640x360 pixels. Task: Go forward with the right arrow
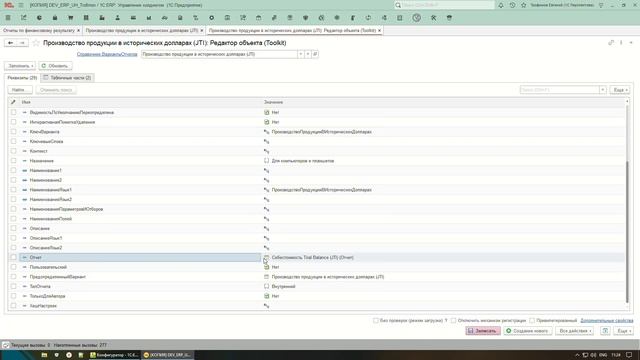click(x=22, y=43)
